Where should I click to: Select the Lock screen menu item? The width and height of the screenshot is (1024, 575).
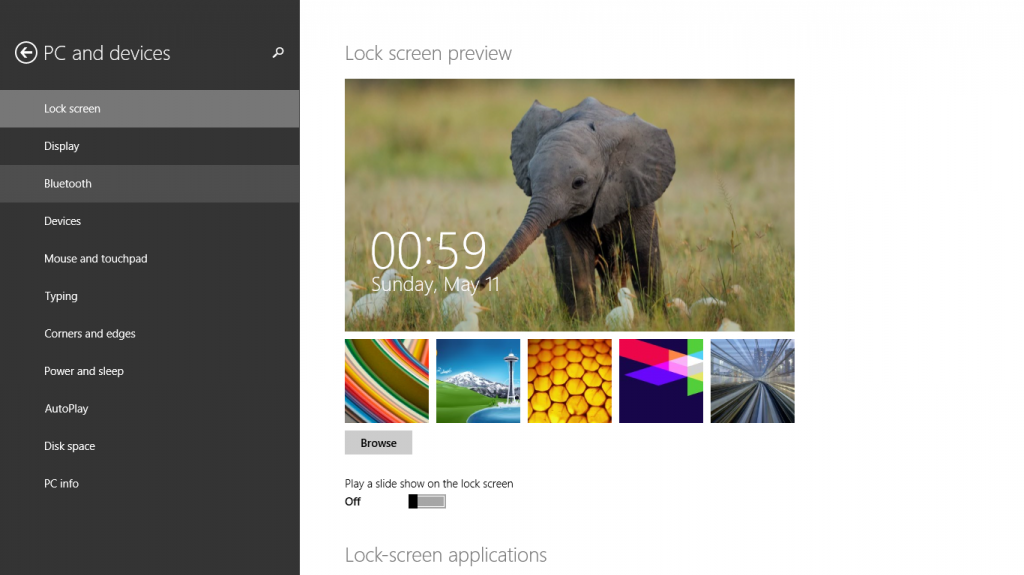point(150,108)
